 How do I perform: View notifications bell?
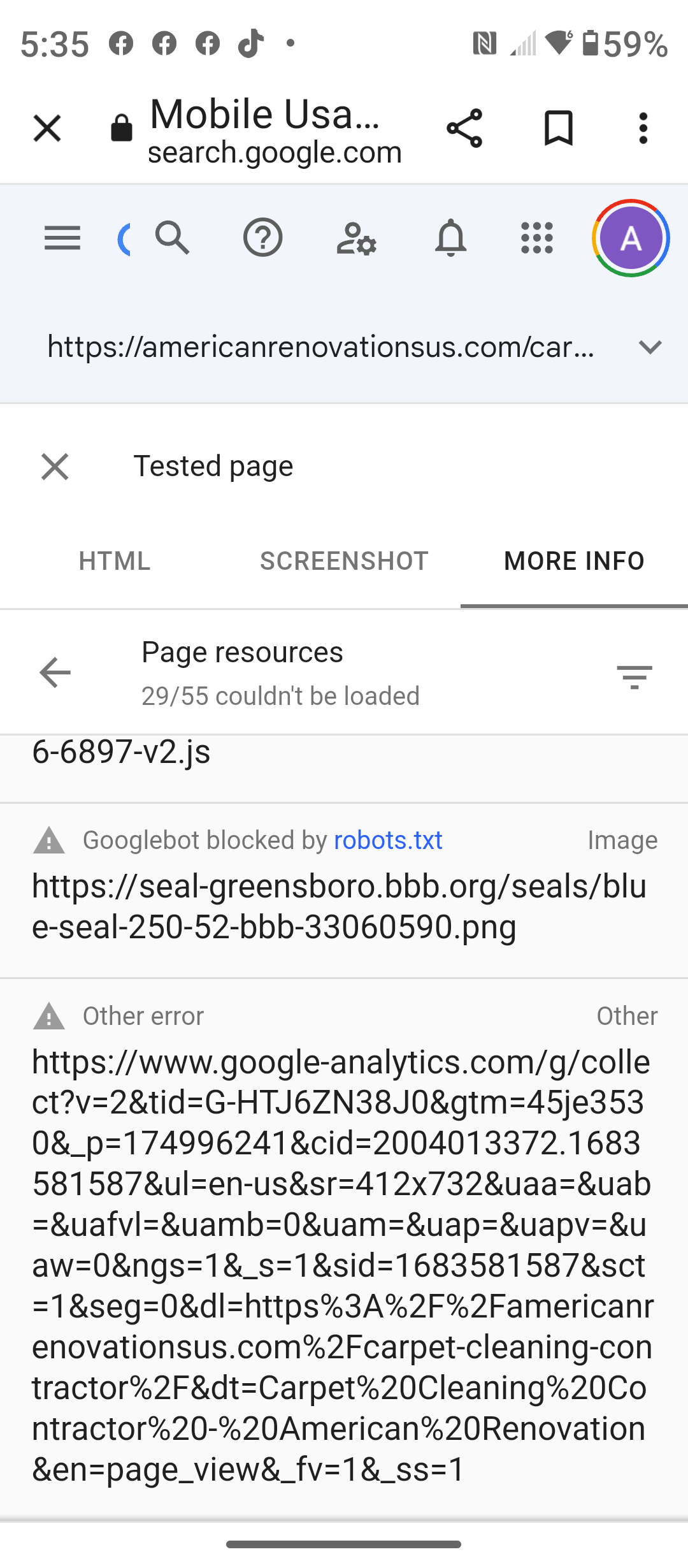point(450,238)
